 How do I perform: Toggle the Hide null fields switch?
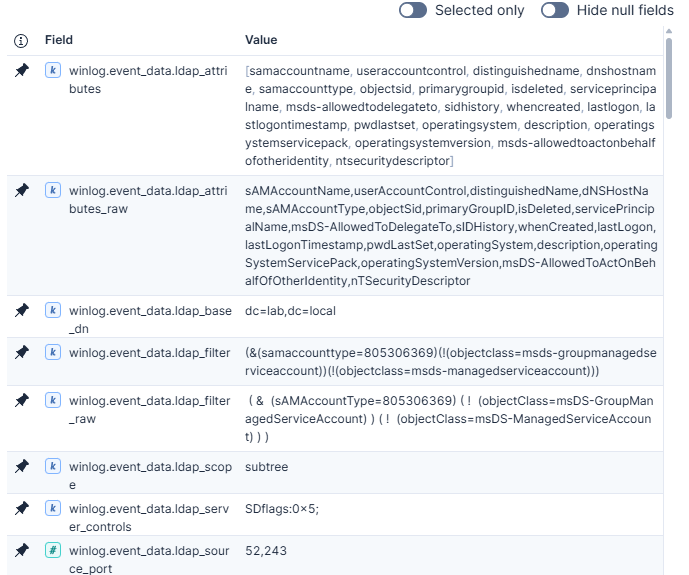point(555,10)
